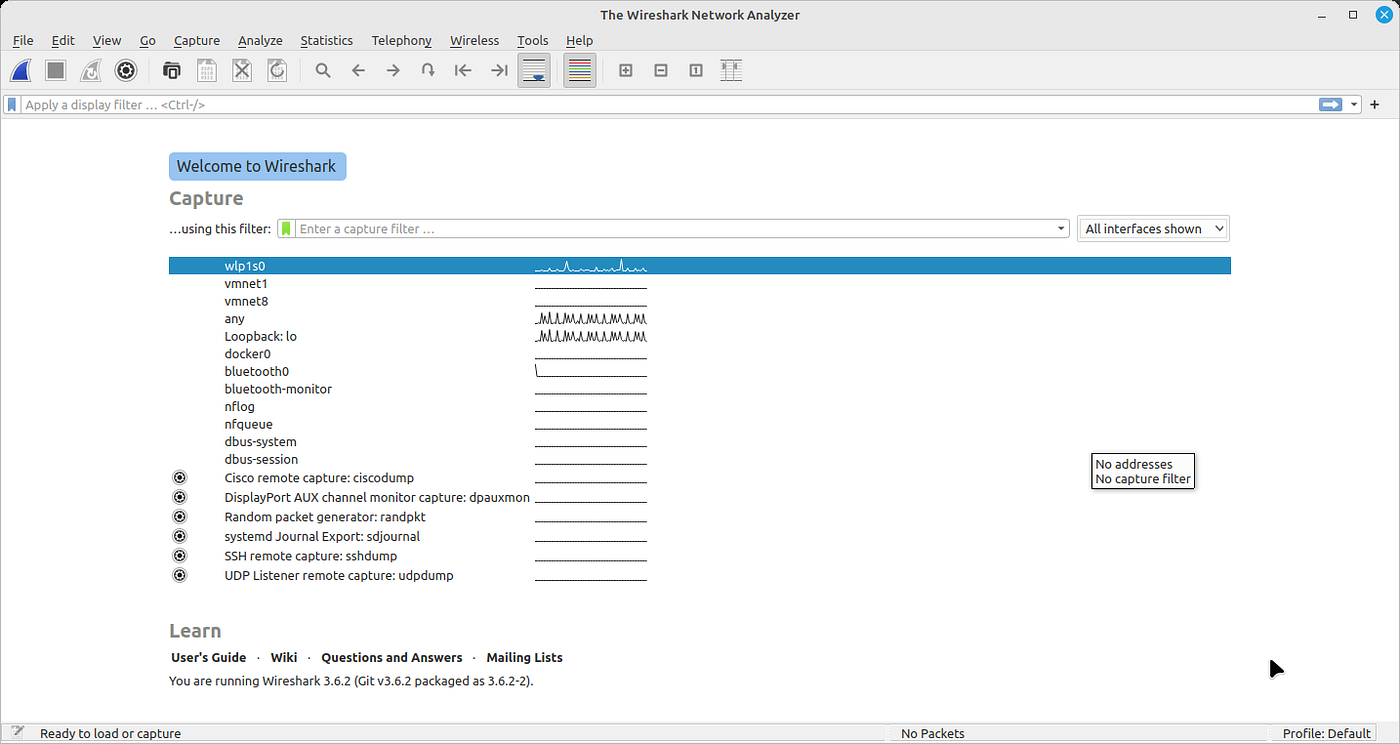Image resolution: width=1400 pixels, height=744 pixels.
Task: Open a capture file icon
Action: [172, 70]
